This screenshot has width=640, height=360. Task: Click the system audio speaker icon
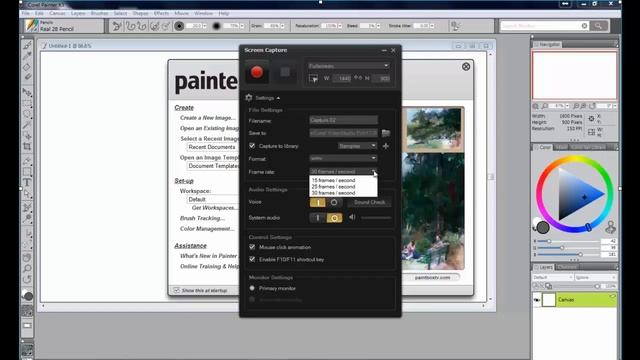coord(352,218)
